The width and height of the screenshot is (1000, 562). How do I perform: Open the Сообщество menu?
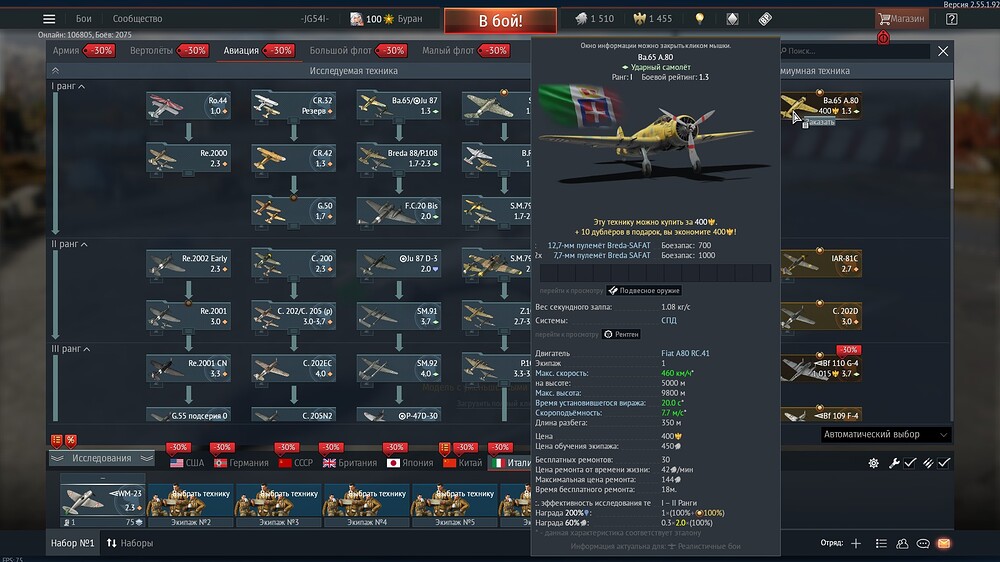tap(137, 18)
